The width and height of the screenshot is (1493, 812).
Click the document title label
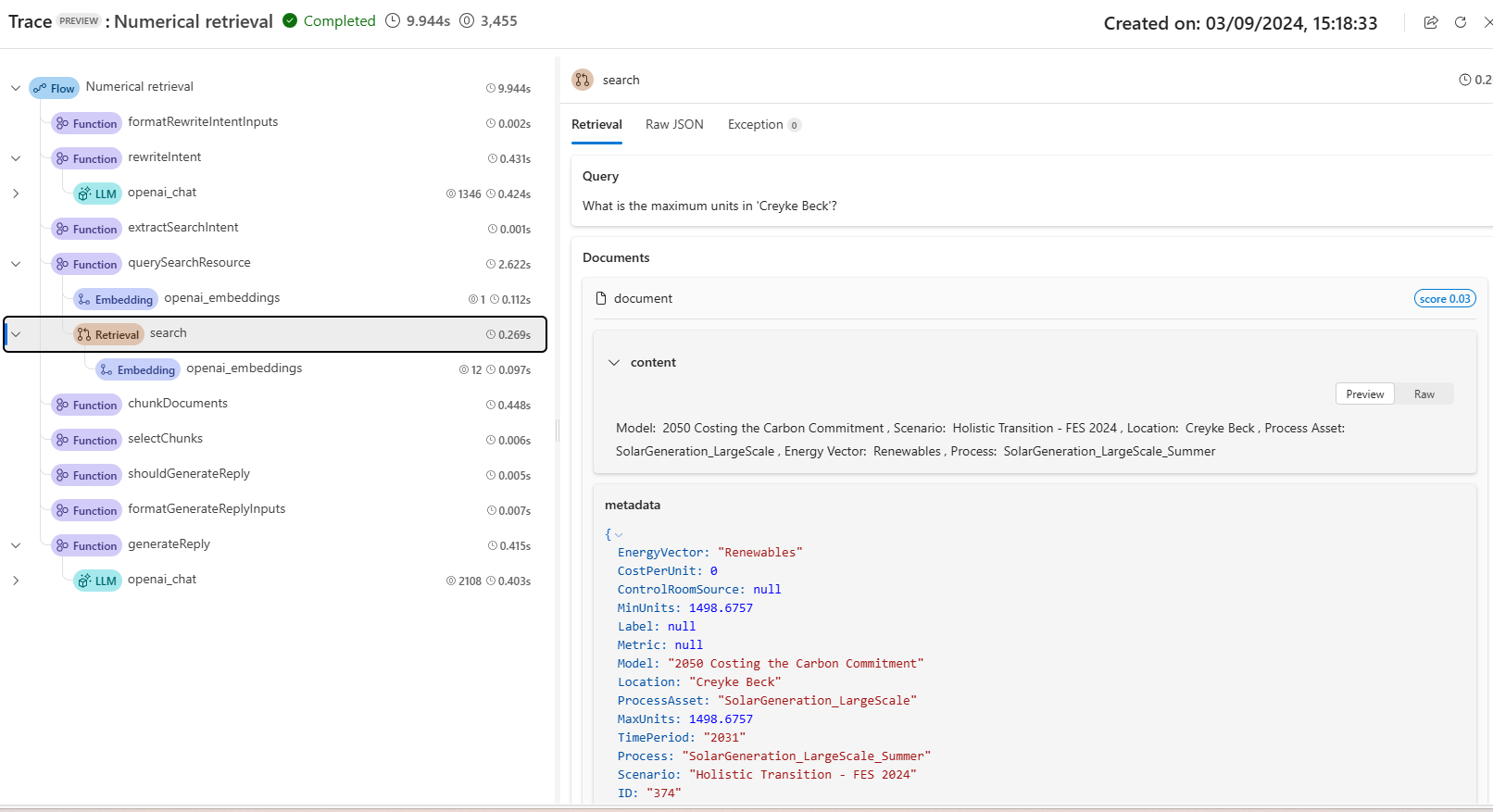click(x=643, y=298)
